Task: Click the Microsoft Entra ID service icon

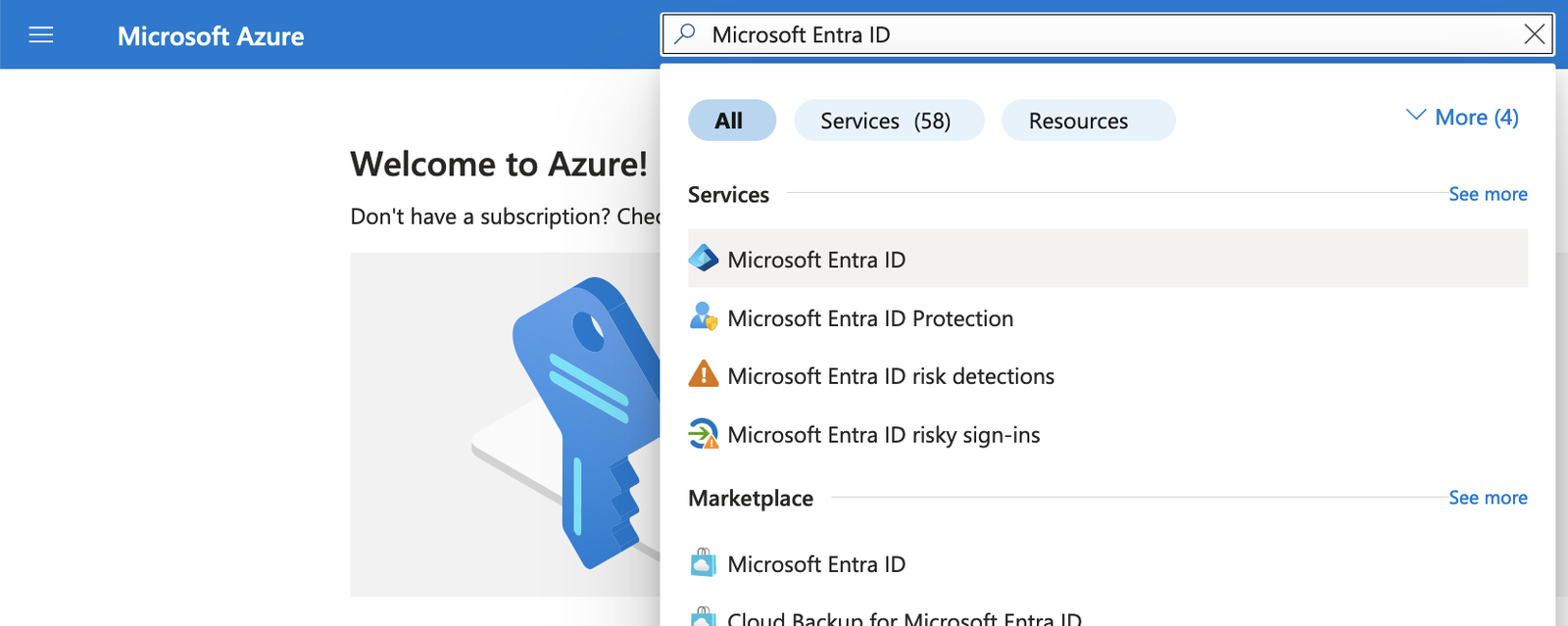Action: coord(704,259)
